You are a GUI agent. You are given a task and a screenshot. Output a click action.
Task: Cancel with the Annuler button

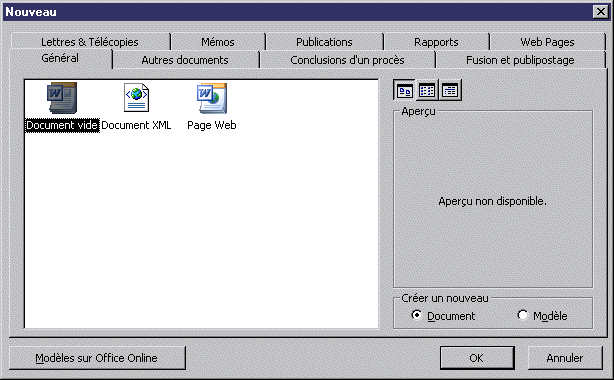point(565,358)
